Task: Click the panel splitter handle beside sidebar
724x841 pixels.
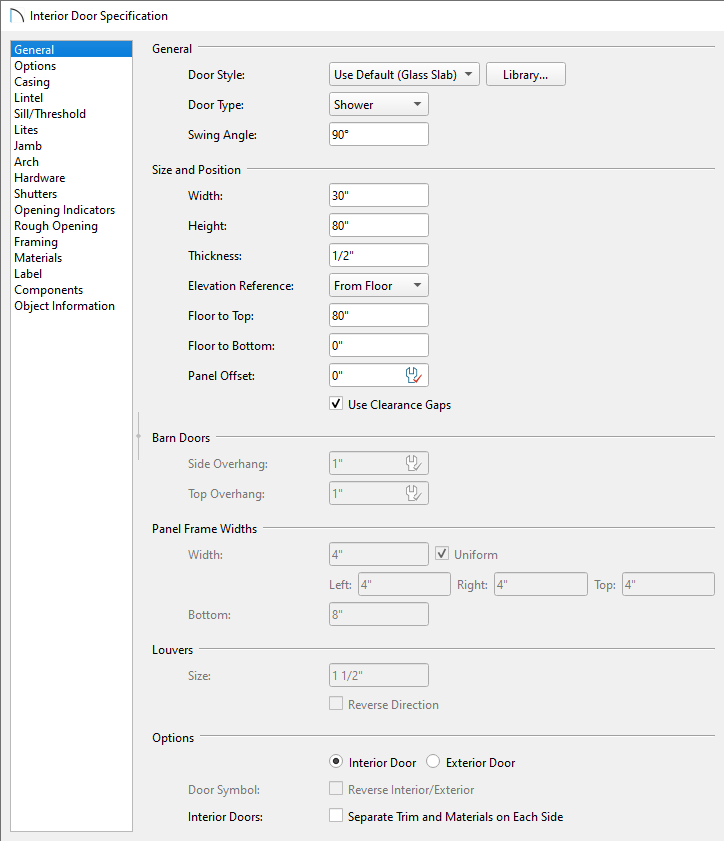Action: tap(138, 436)
